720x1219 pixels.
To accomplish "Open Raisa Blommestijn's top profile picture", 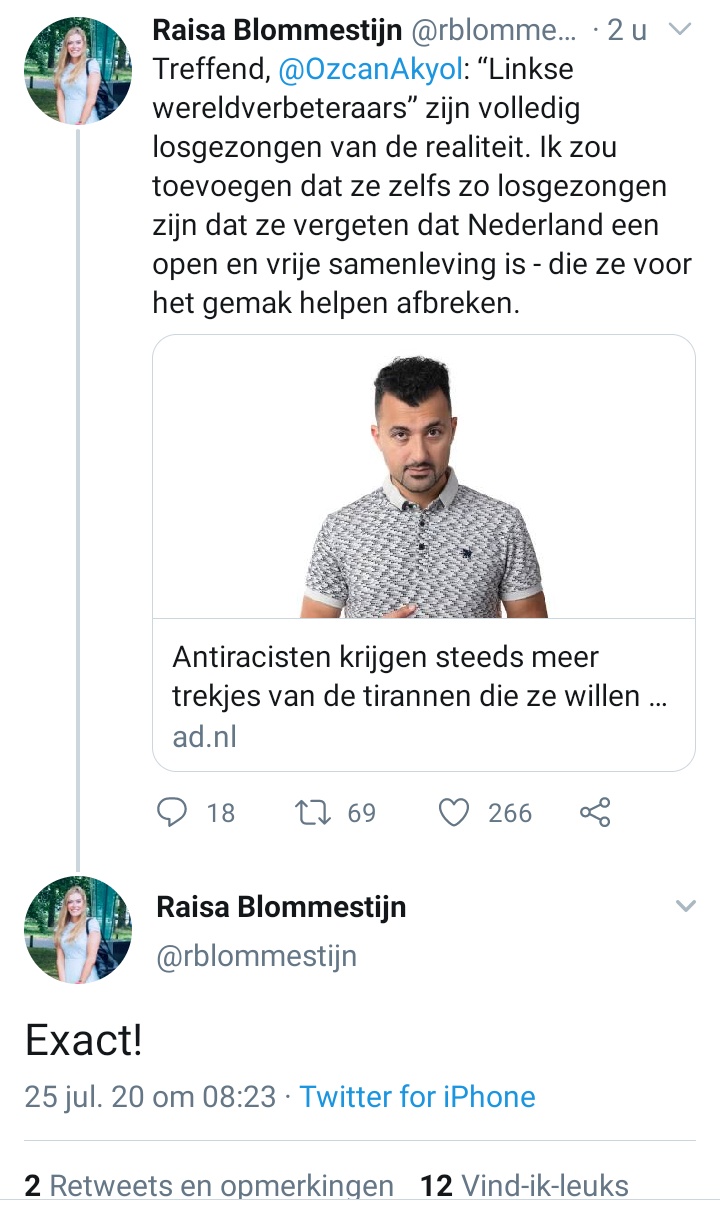I will click(77, 70).
